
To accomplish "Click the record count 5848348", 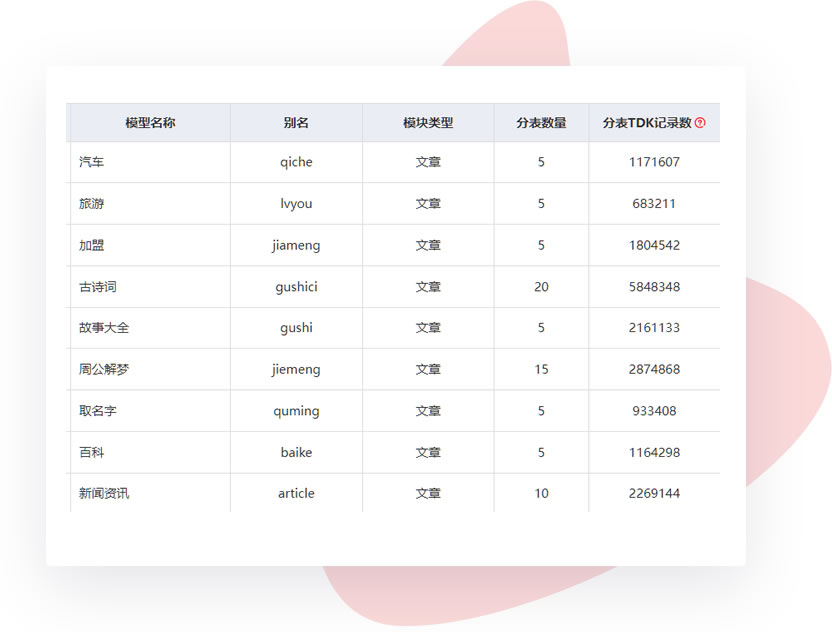I will pos(654,287).
